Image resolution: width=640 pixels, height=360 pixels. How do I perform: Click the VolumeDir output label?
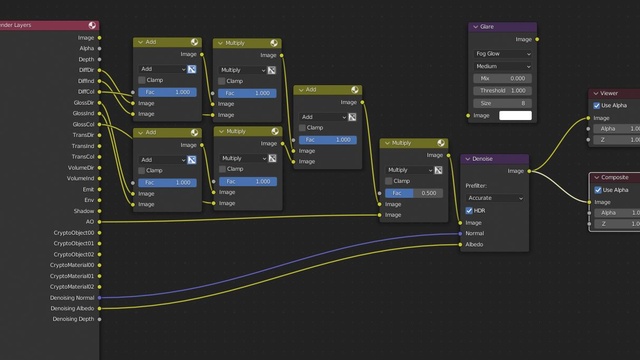pyautogui.click(x=81, y=167)
